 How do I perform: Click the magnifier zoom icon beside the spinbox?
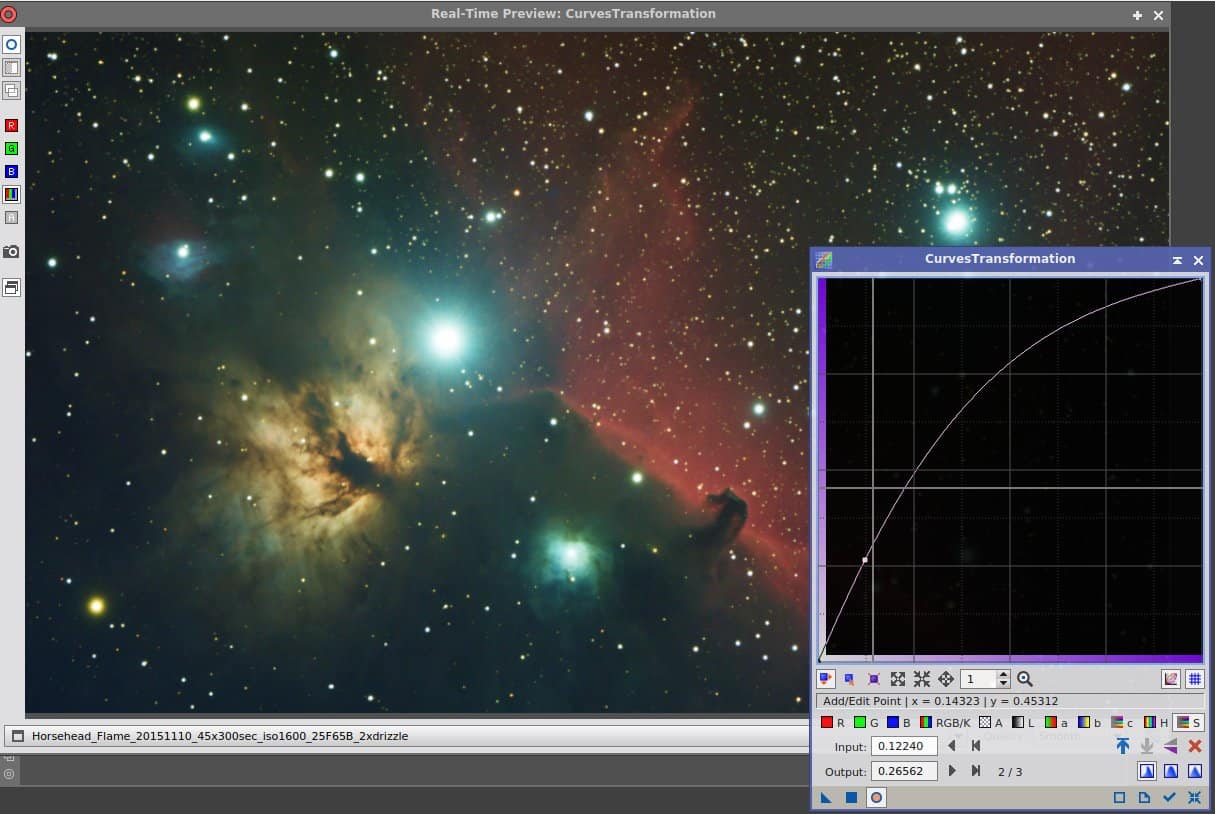click(x=1024, y=679)
